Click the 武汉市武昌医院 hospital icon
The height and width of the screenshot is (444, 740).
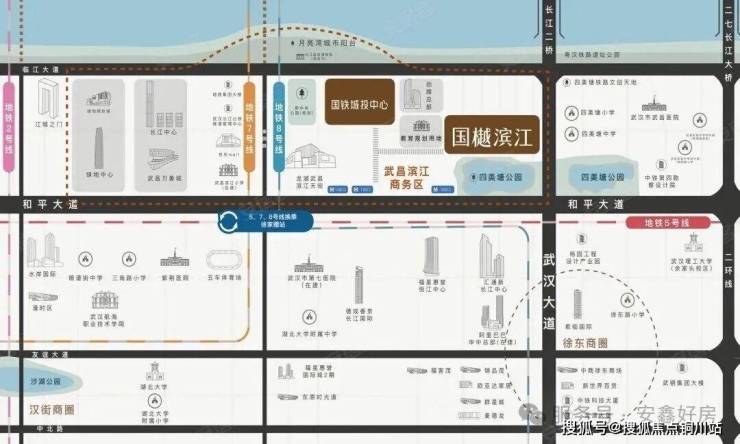point(654,105)
